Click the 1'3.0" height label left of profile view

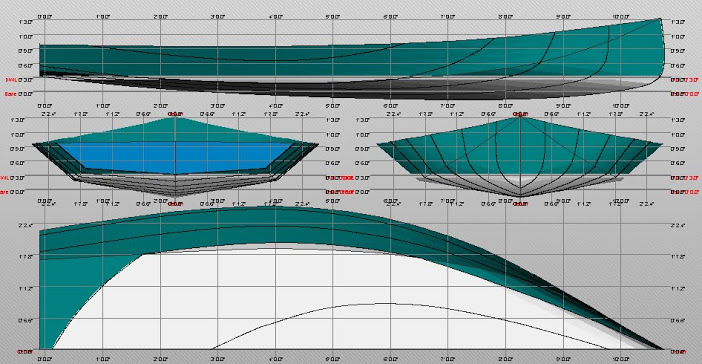26,22
